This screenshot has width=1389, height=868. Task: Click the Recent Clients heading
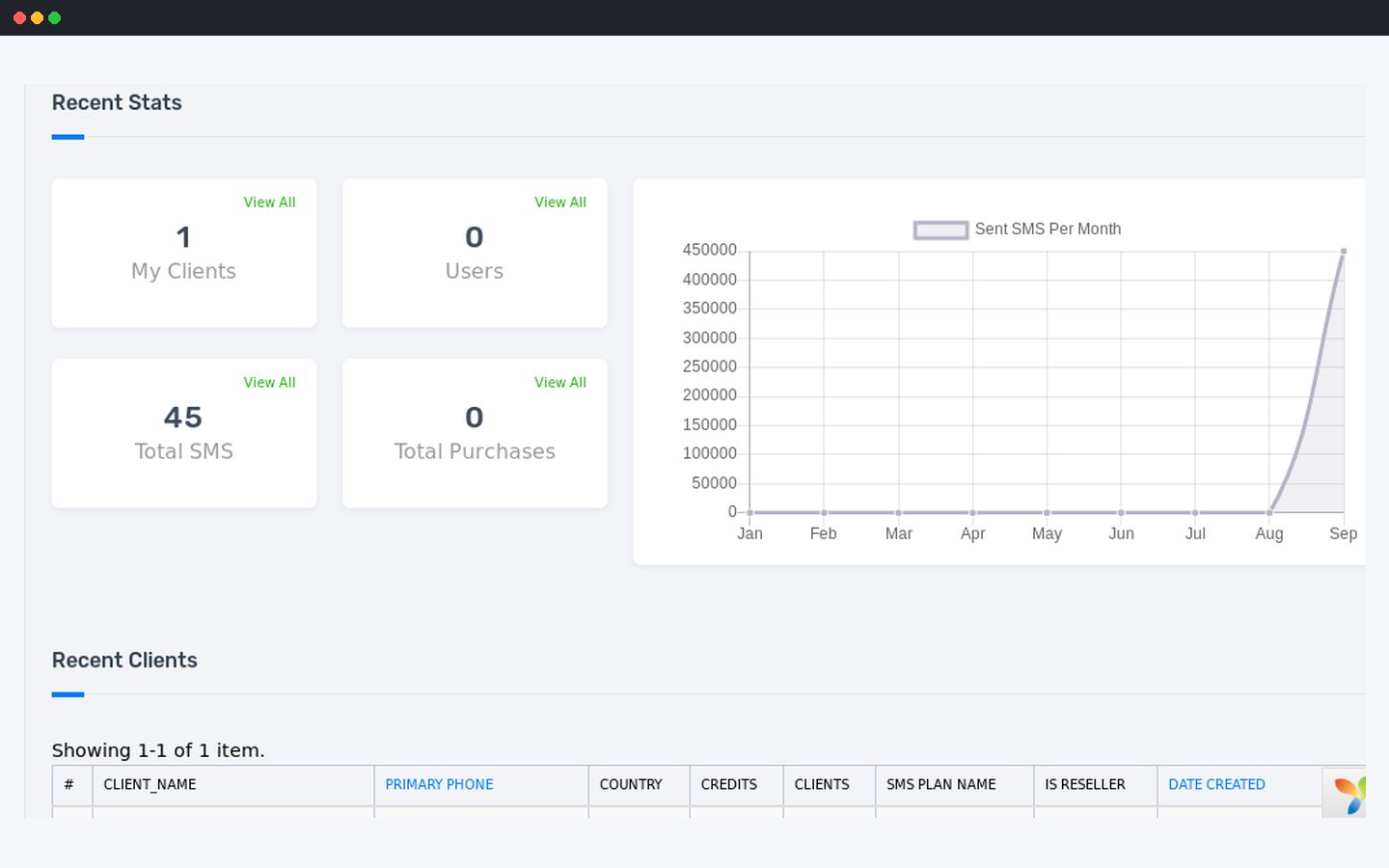124,661
